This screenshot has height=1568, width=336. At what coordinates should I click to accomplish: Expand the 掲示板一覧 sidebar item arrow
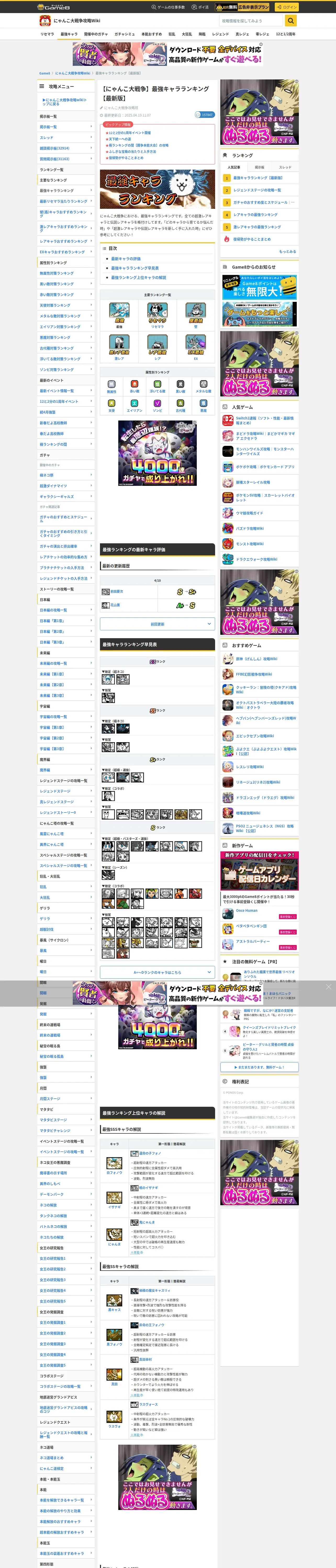point(92,126)
